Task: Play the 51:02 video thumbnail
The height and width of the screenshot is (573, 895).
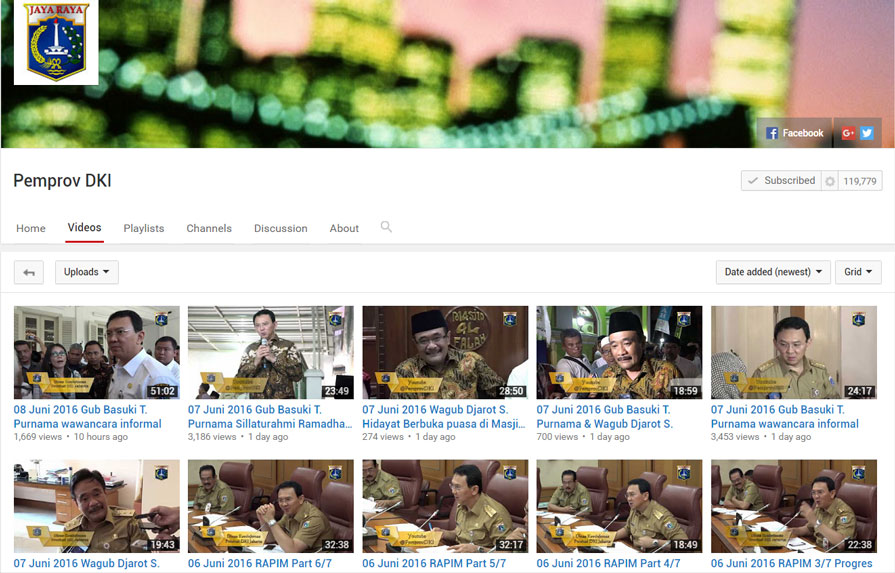Action: [x=96, y=352]
